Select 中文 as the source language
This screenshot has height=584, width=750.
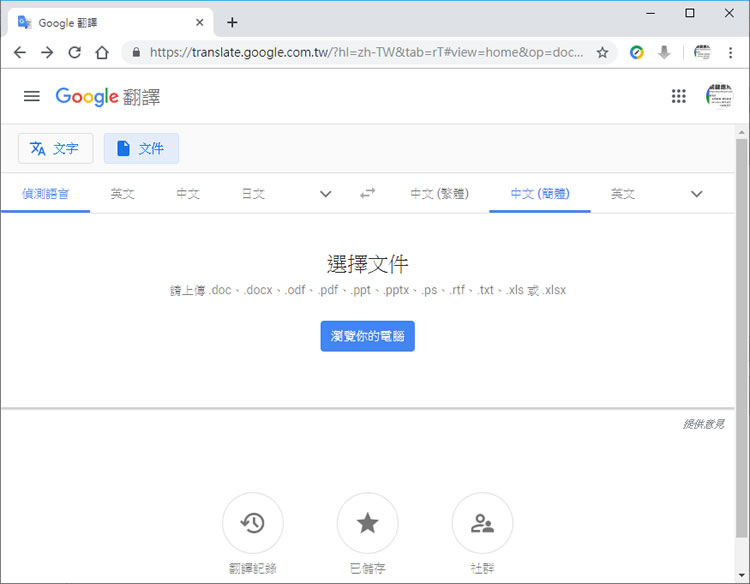point(188,194)
